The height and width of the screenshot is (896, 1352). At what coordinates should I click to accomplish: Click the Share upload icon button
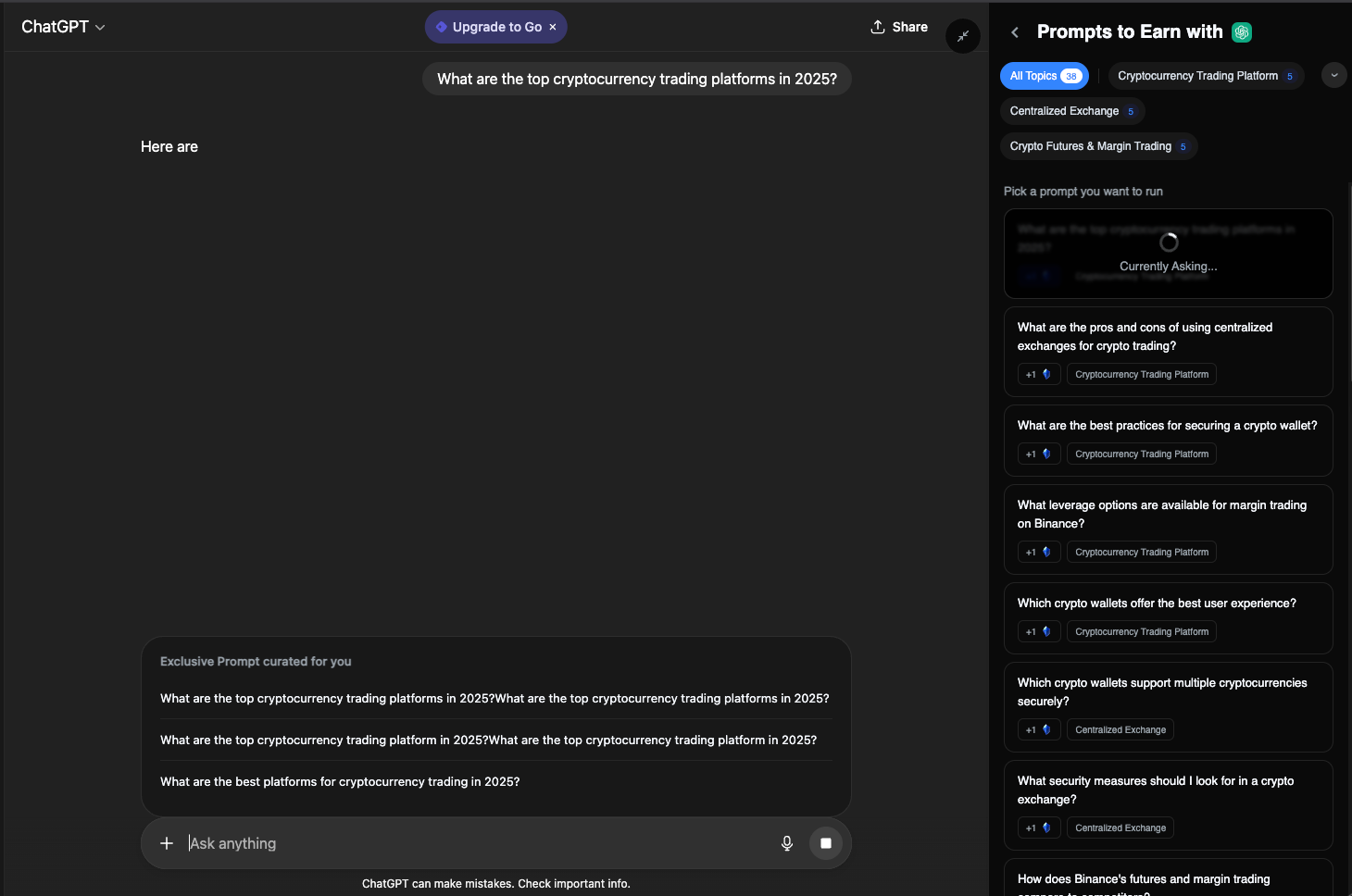click(898, 27)
